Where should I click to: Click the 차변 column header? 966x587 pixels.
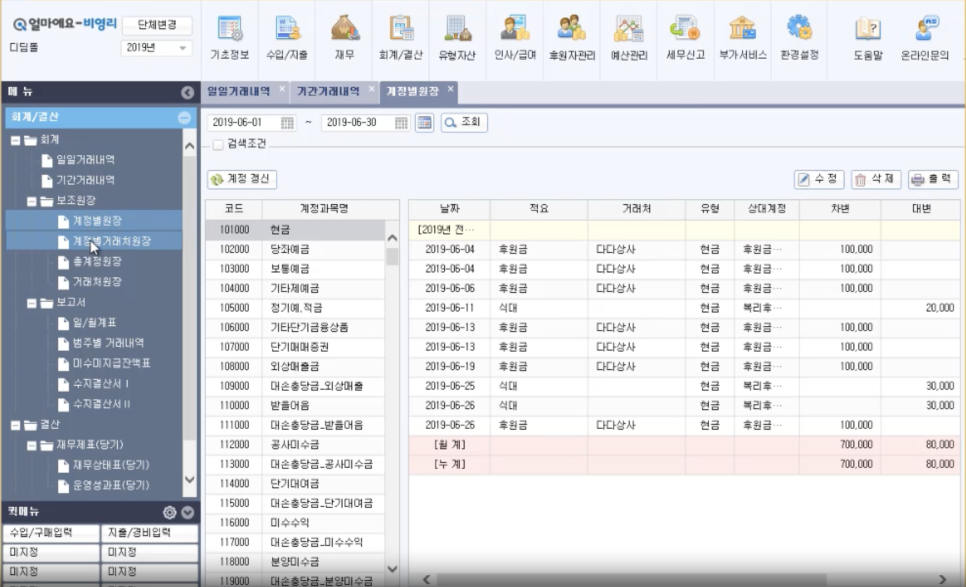point(840,209)
